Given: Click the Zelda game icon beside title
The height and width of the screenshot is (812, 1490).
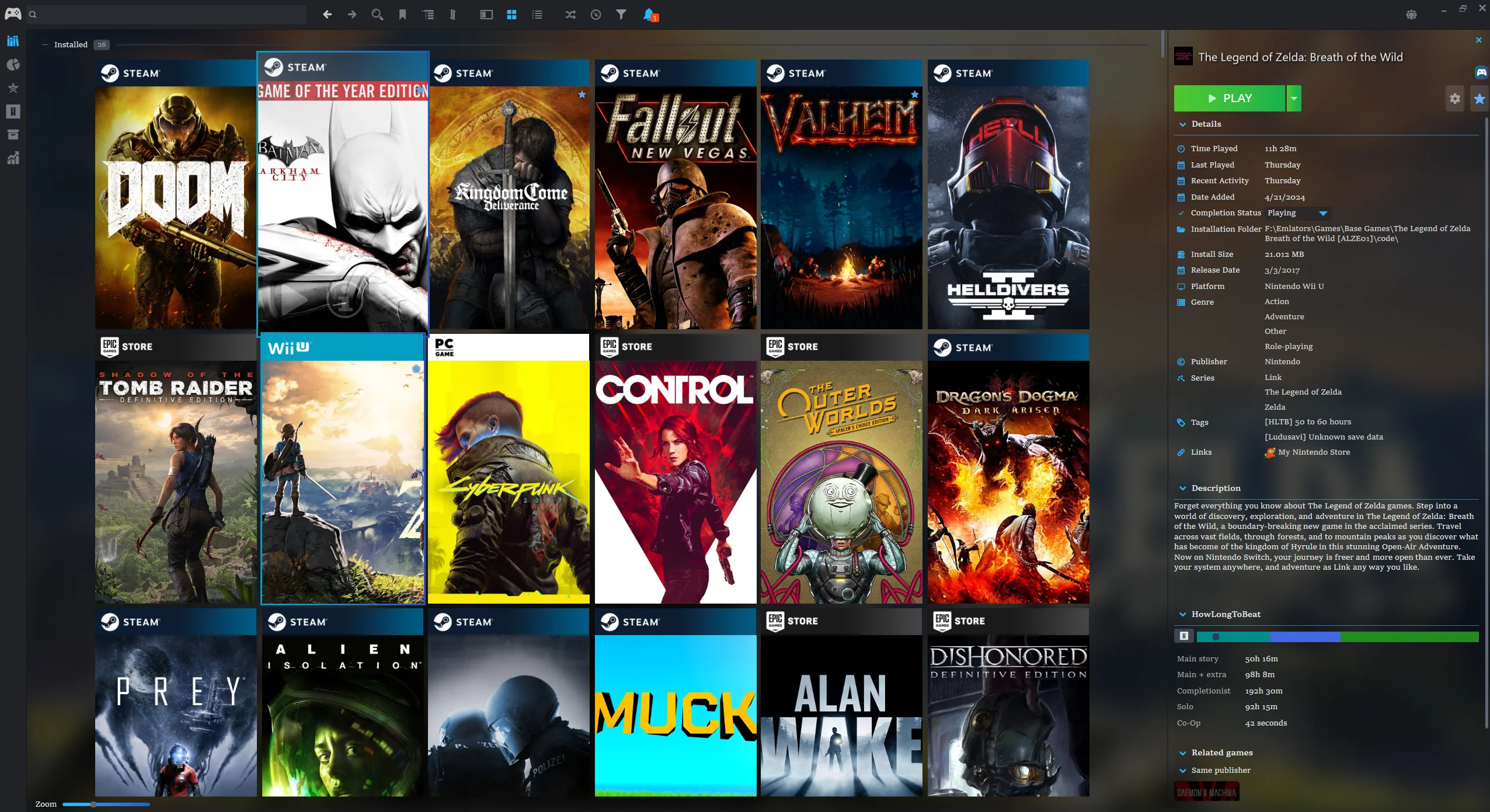Looking at the screenshot, I should click(x=1183, y=57).
